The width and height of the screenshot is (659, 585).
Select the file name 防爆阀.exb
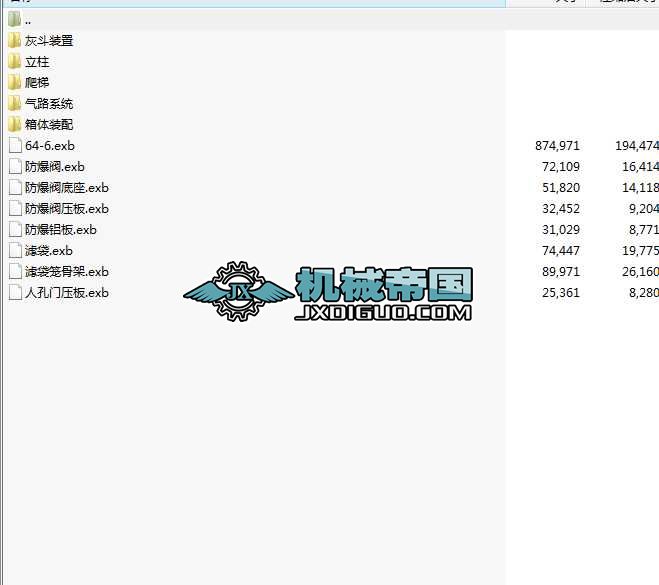(x=55, y=167)
